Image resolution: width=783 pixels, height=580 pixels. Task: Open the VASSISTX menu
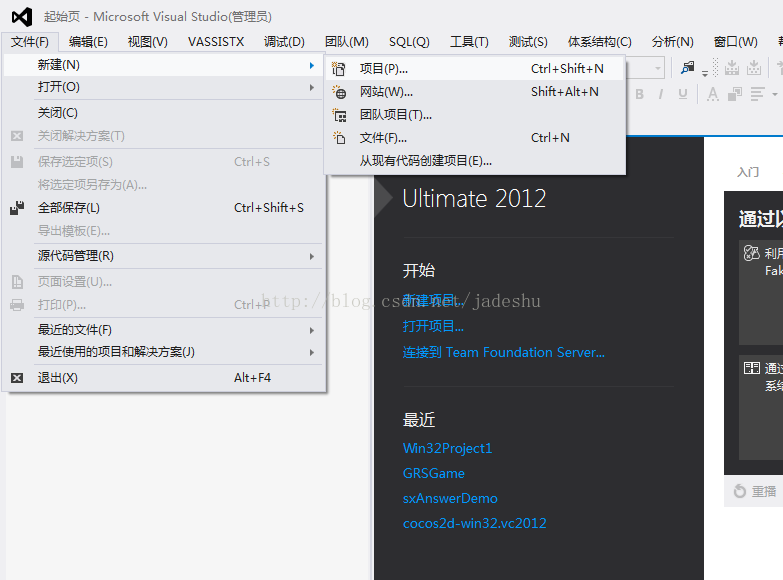point(216,41)
